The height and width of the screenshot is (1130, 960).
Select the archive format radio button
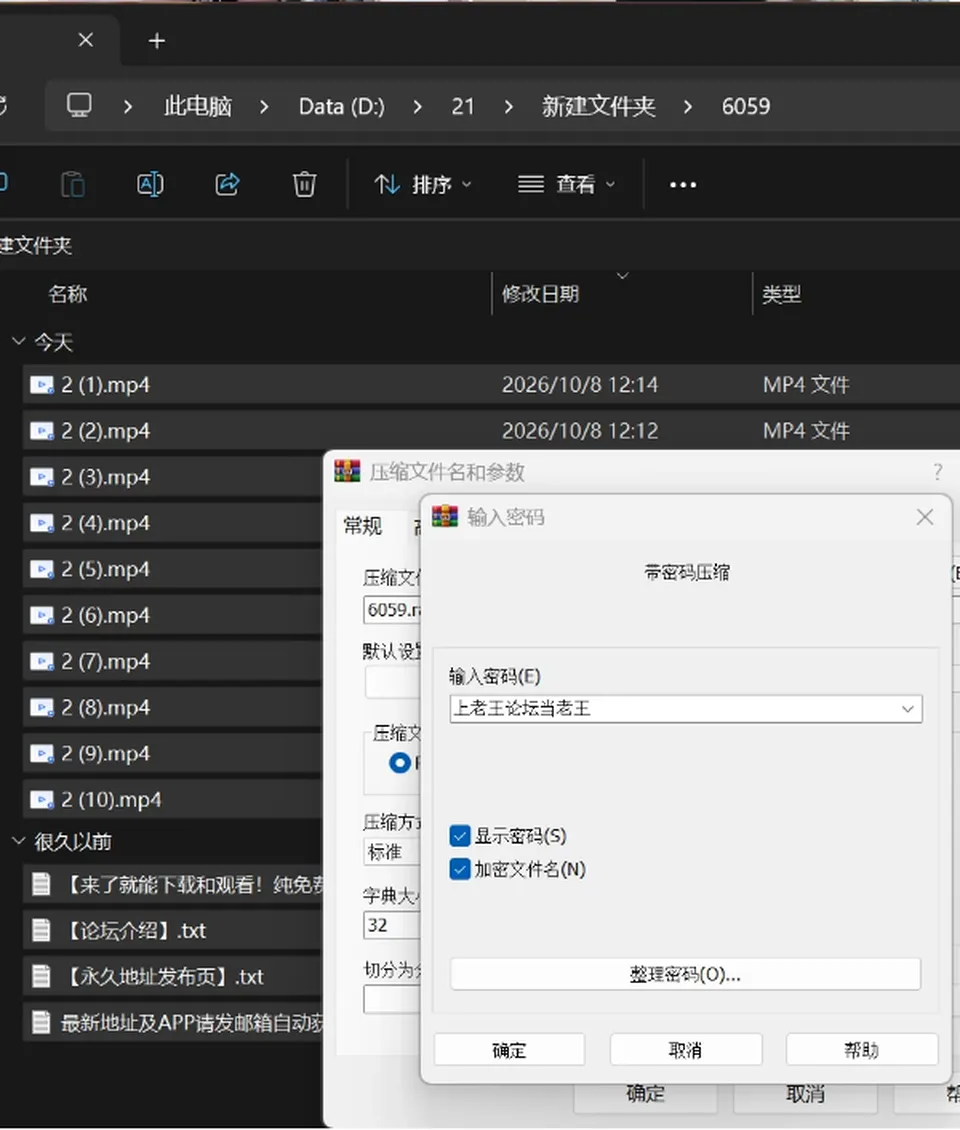pos(399,762)
